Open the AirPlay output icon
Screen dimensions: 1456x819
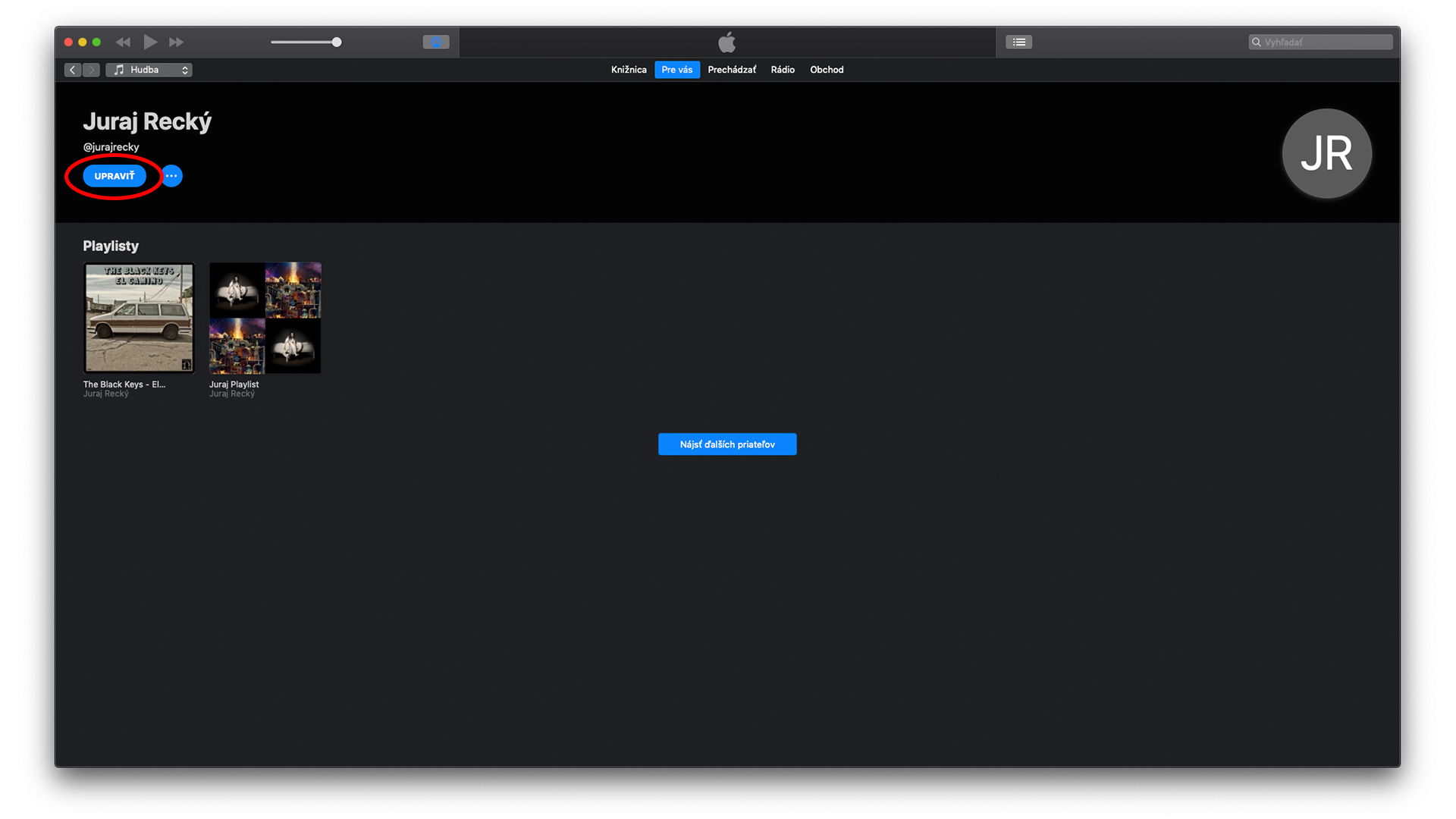click(x=436, y=42)
